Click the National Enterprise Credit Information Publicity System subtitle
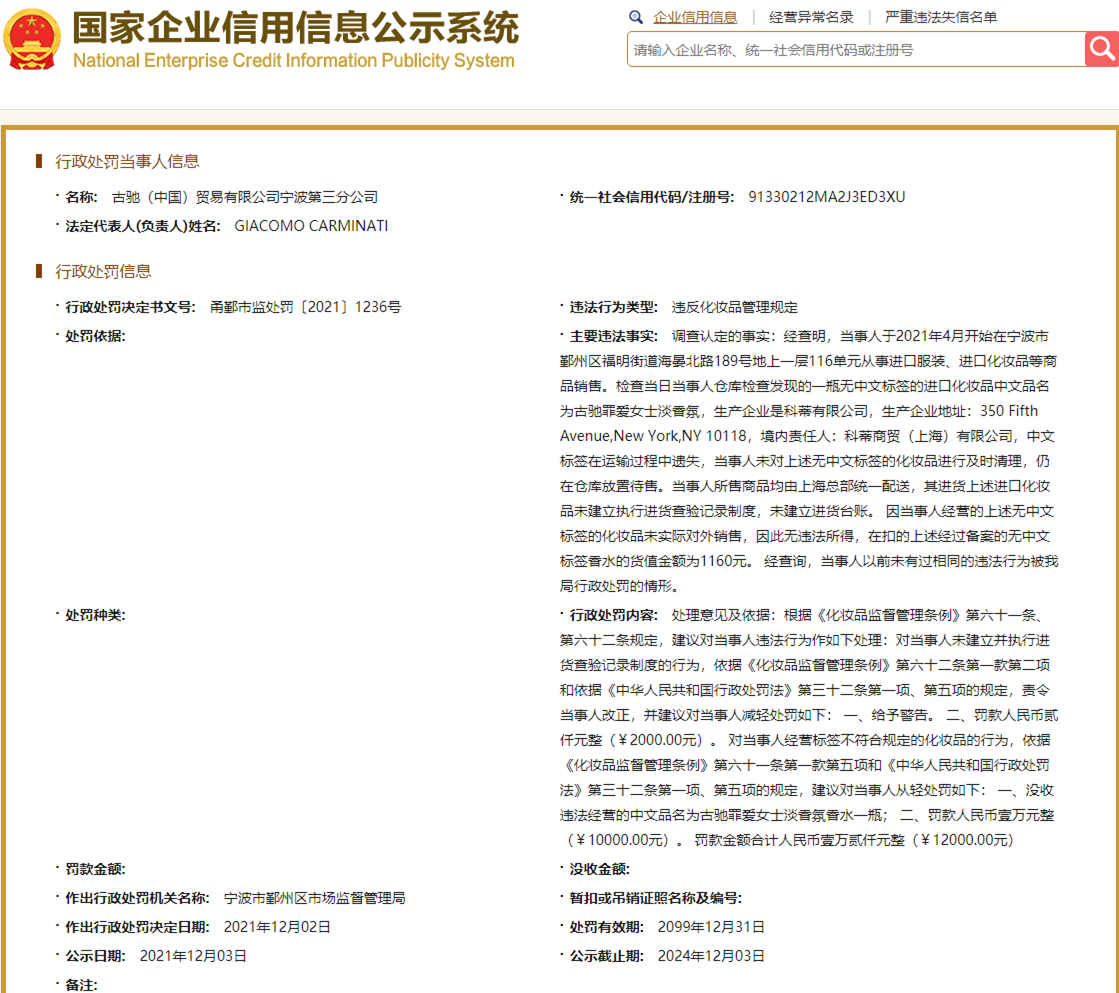The height and width of the screenshot is (993, 1119). click(293, 61)
